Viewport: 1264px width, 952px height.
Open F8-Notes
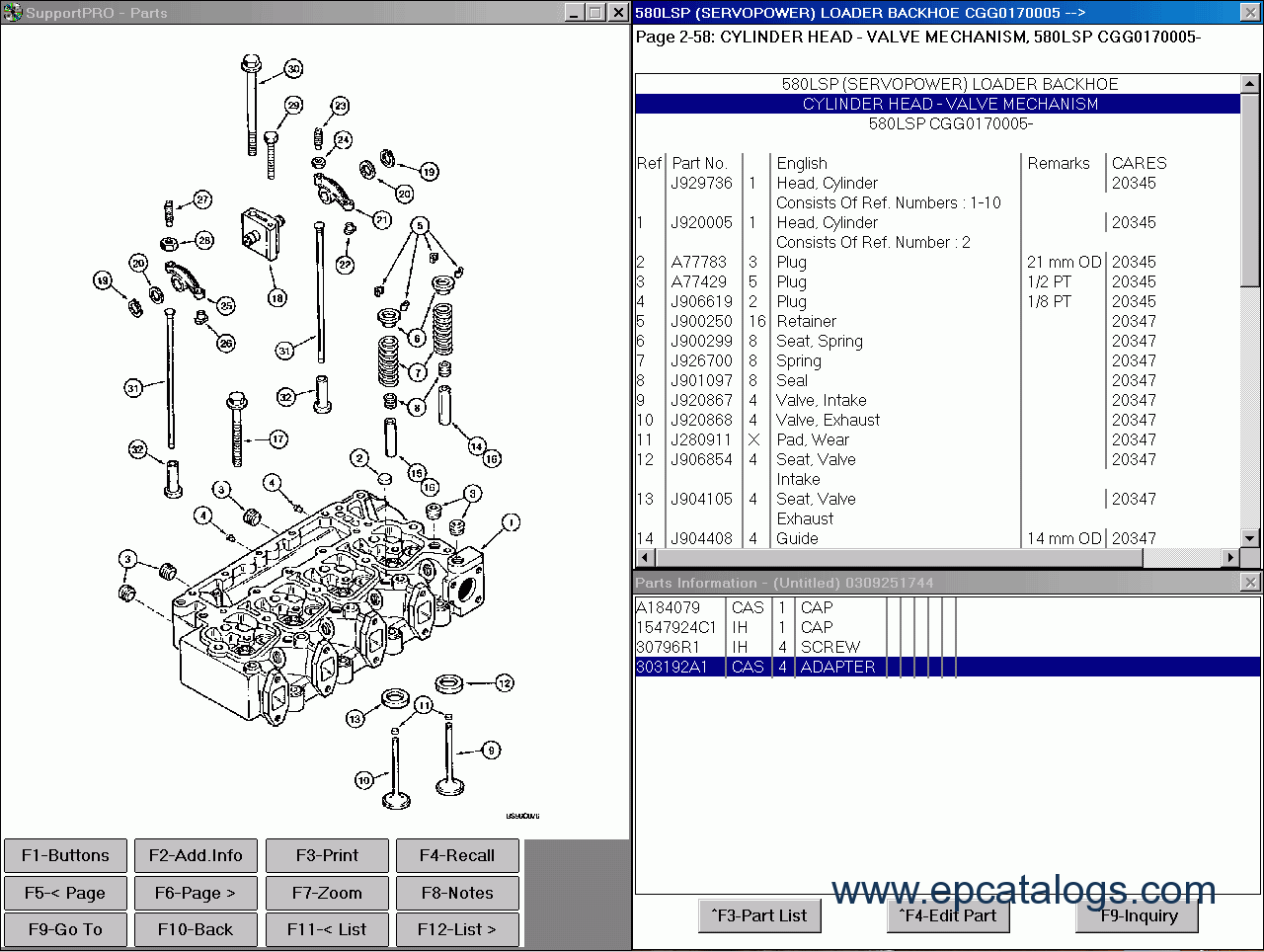tap(457, 893)
